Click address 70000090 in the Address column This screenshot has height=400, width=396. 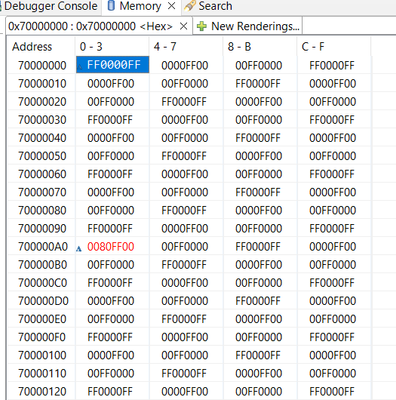(x=42, y=229)
